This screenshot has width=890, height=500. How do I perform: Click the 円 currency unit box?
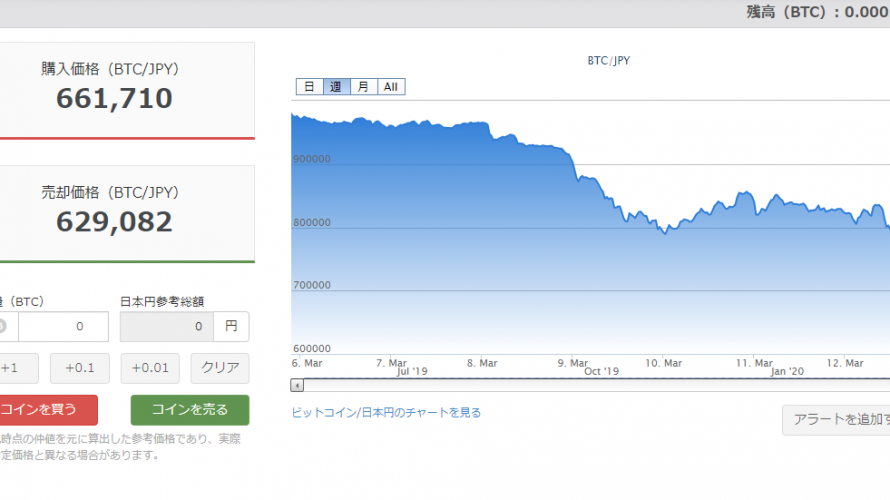231,326
